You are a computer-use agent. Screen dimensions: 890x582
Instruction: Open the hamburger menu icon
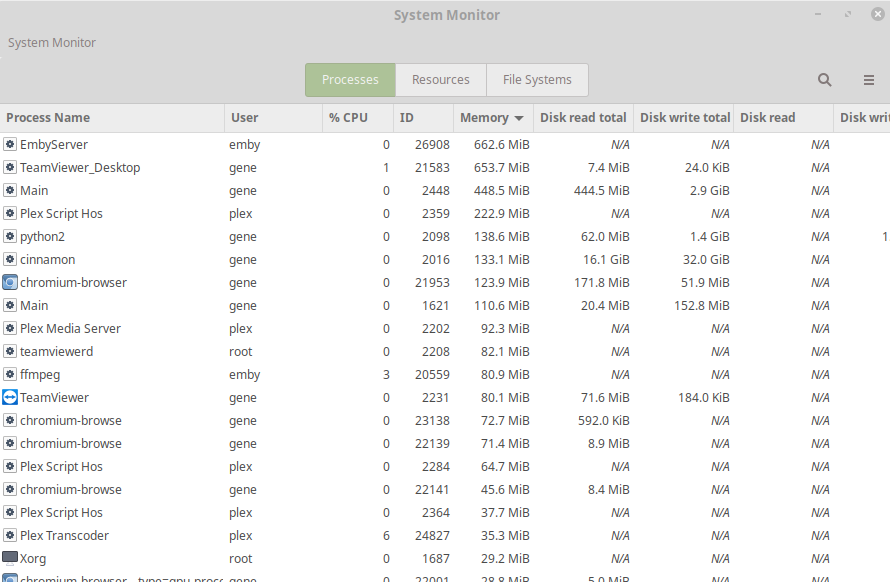click(869, 80)
